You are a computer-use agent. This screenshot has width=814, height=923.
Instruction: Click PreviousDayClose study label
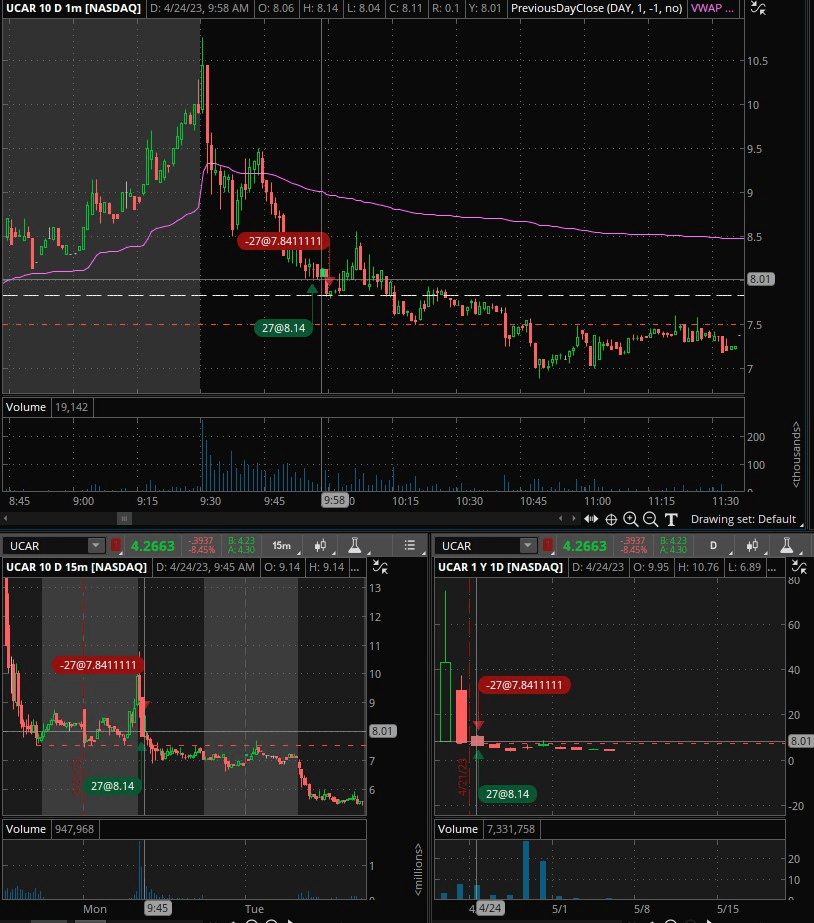[596, 8]
